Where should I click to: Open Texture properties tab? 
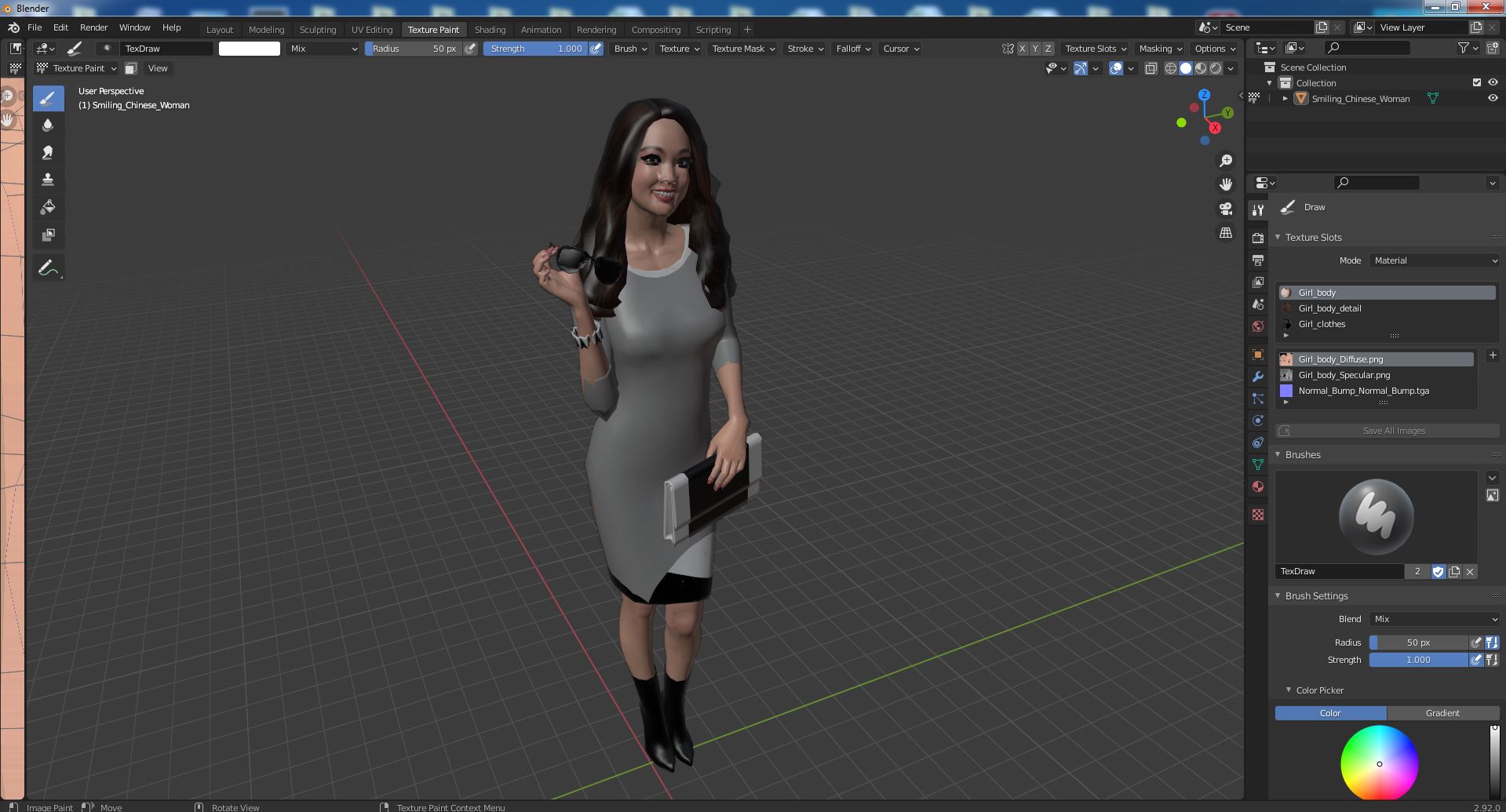[x=1258, y=515]
